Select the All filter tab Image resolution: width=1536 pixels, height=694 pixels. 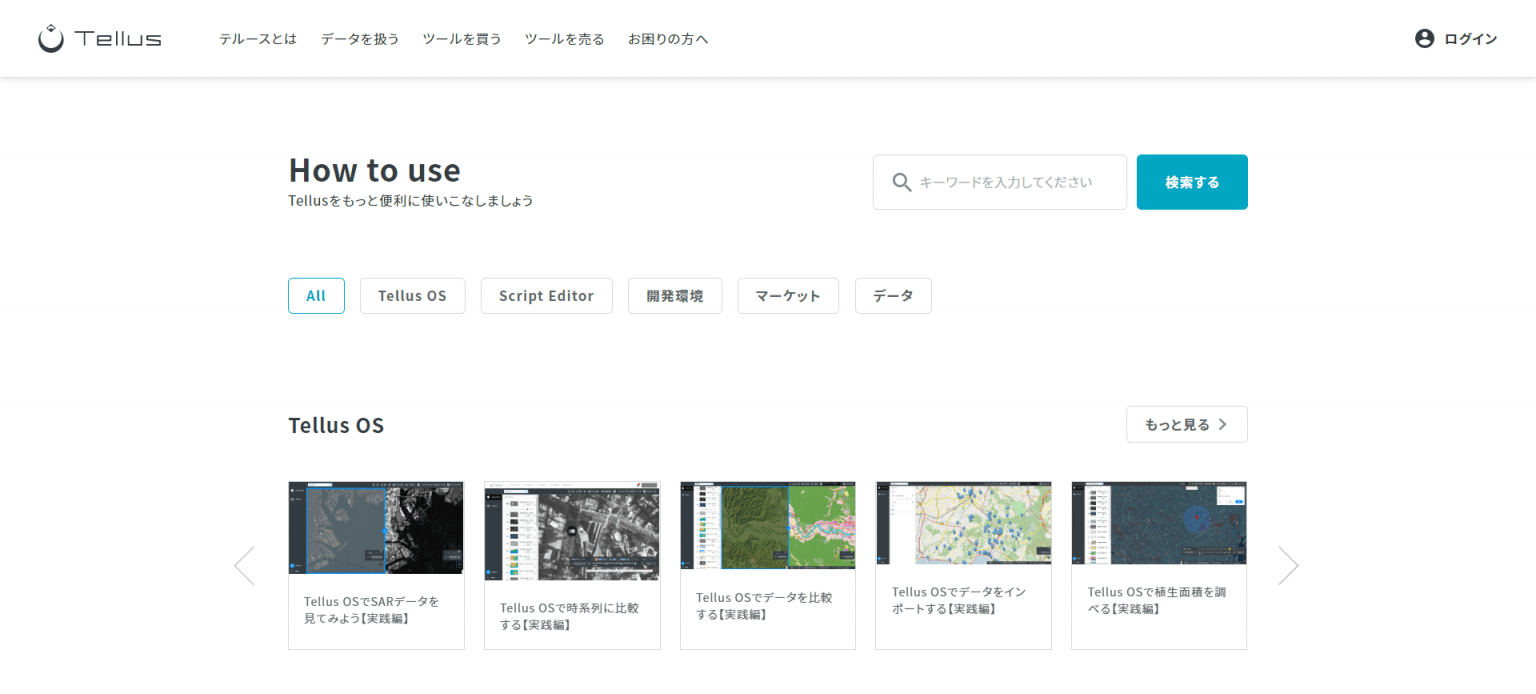316,296
